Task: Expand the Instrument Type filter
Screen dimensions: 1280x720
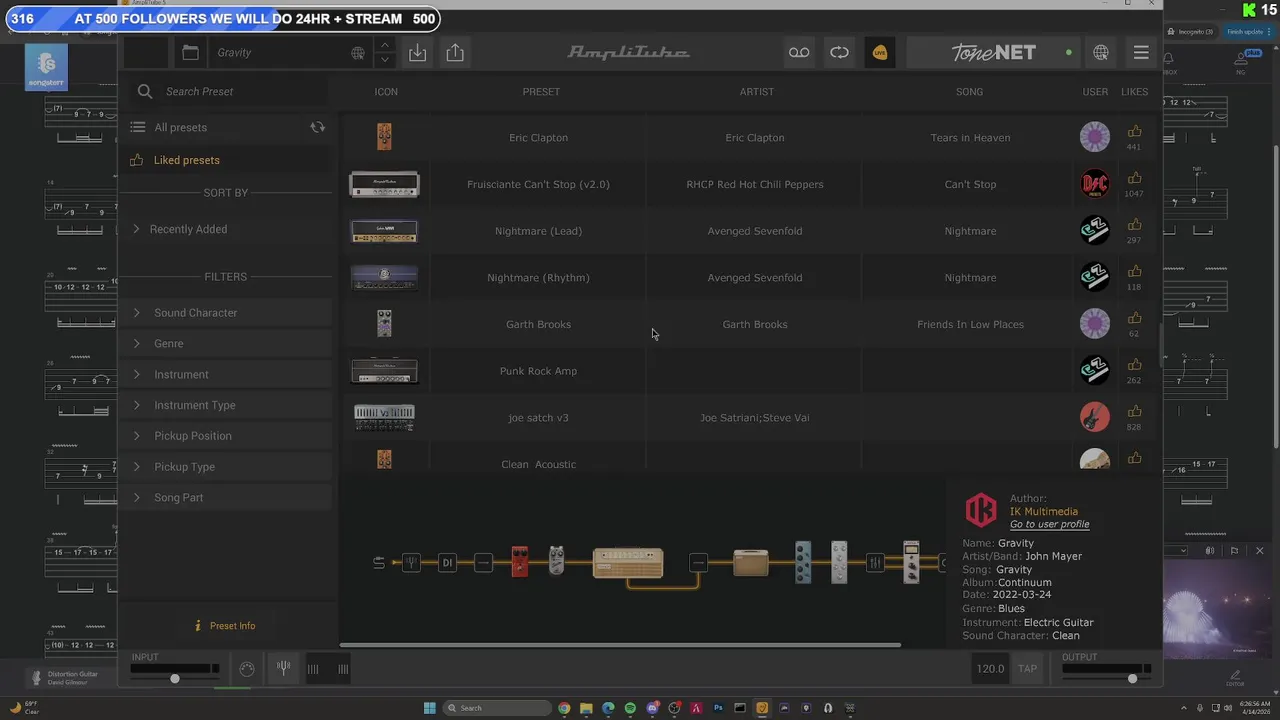Action: tap(228, 405)
